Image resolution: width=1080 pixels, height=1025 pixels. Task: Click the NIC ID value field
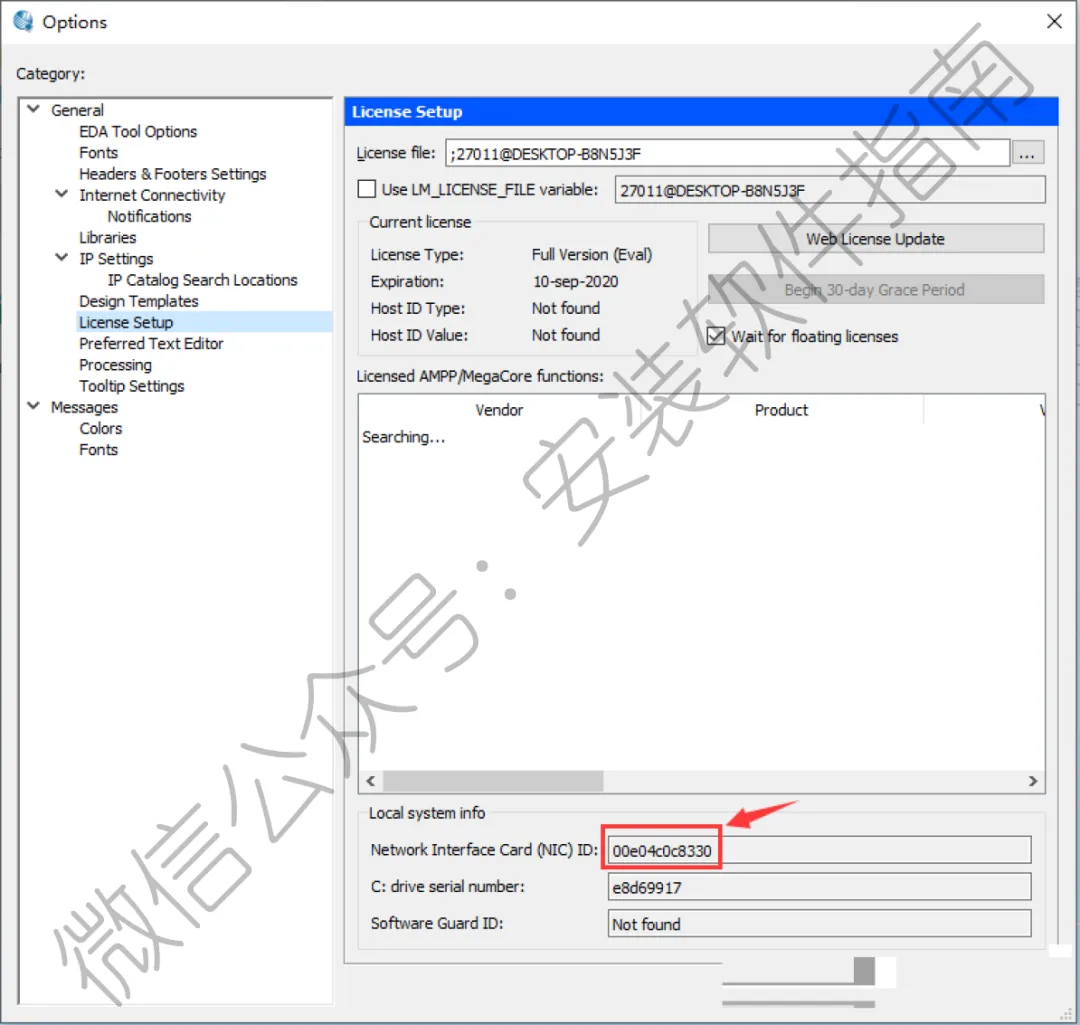tap(819, 850)
